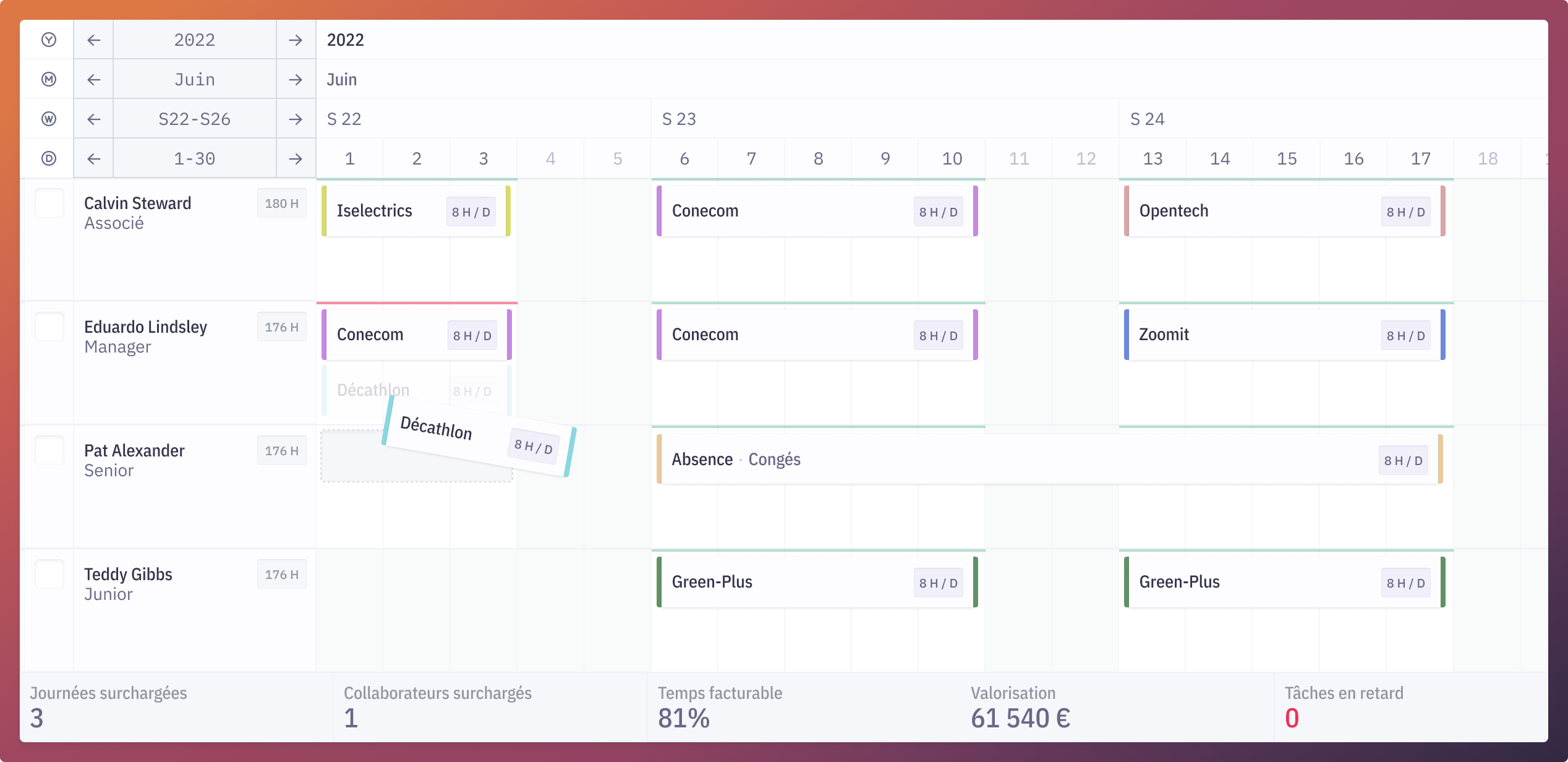Image resolution: width=1568 pixels, height=762 pixels.
Task: Click the day view circle icon
Action: 49,158
